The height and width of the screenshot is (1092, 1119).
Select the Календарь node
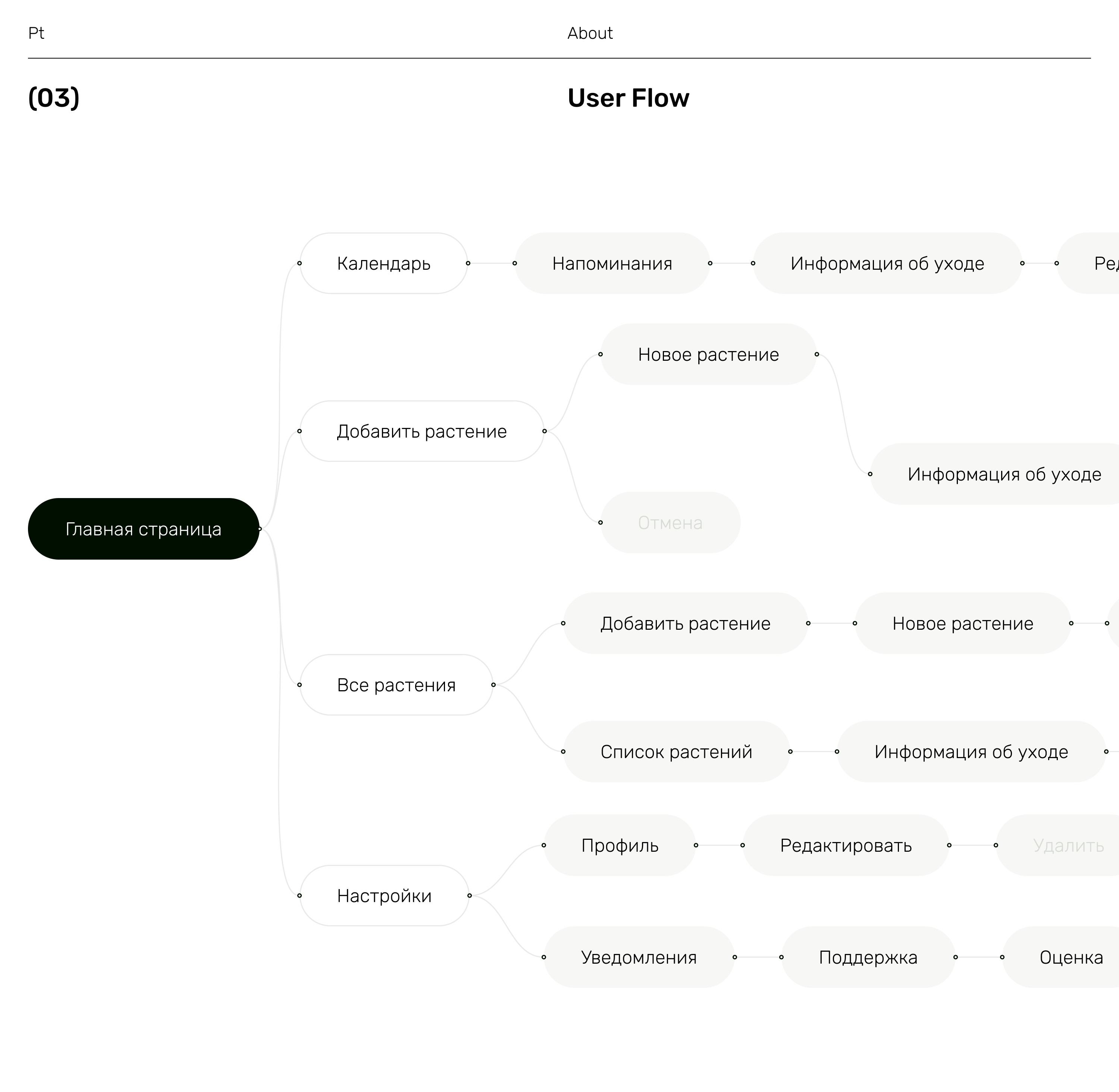tap(384, 263)
